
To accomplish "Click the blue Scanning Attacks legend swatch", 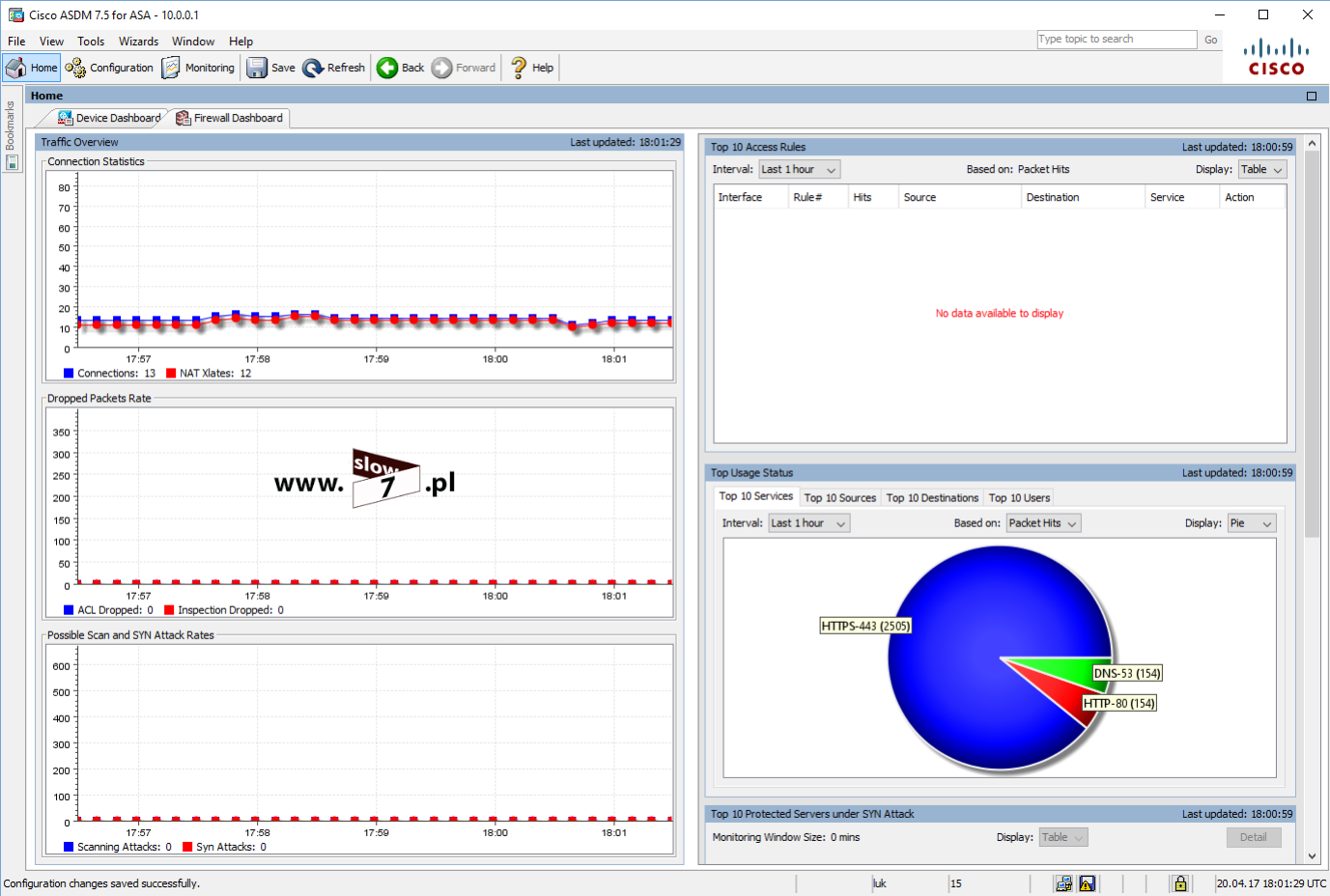I will (x=69, y=847).
